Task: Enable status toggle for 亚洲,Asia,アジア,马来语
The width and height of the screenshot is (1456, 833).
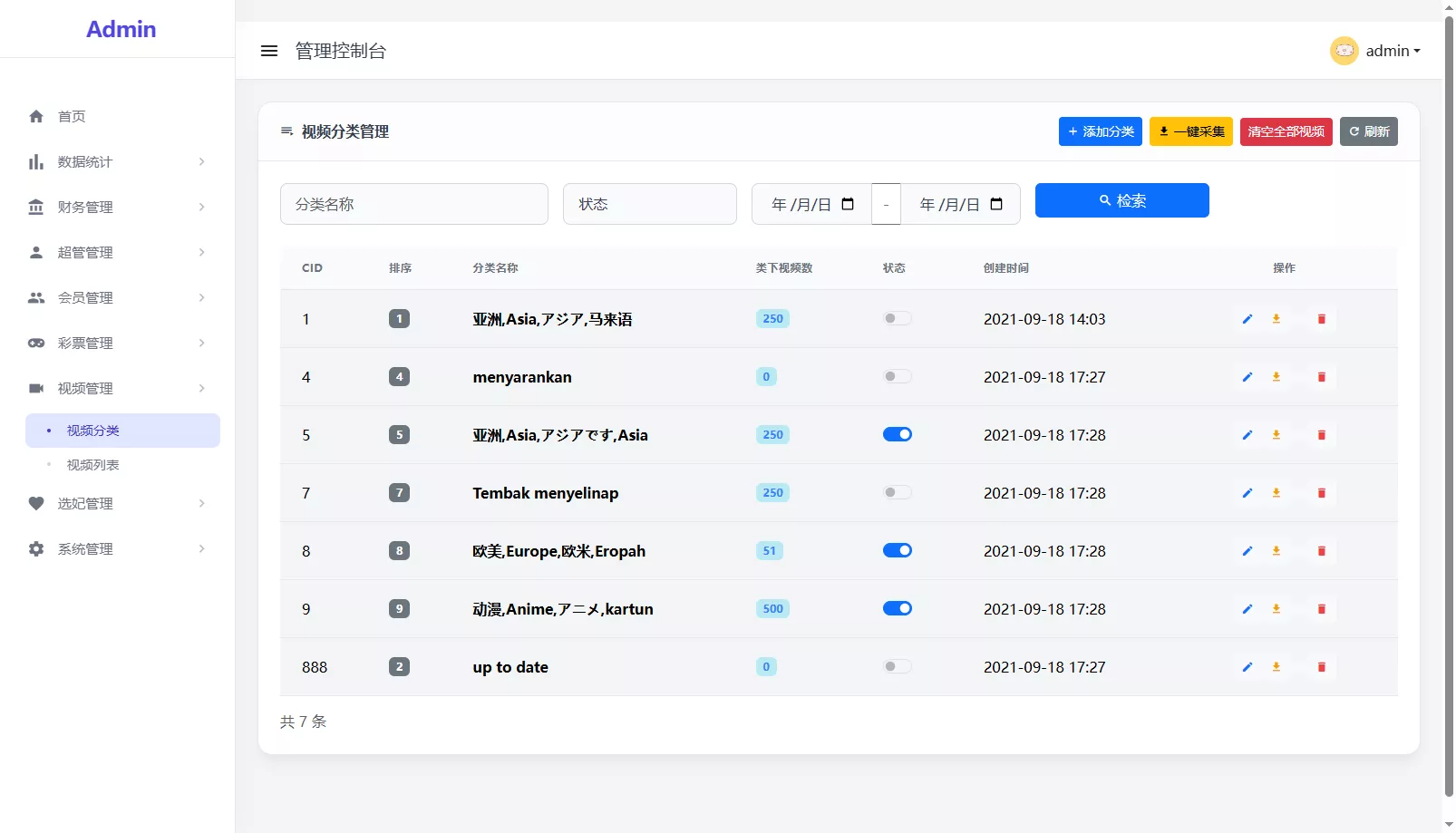Action: [897, 318]
